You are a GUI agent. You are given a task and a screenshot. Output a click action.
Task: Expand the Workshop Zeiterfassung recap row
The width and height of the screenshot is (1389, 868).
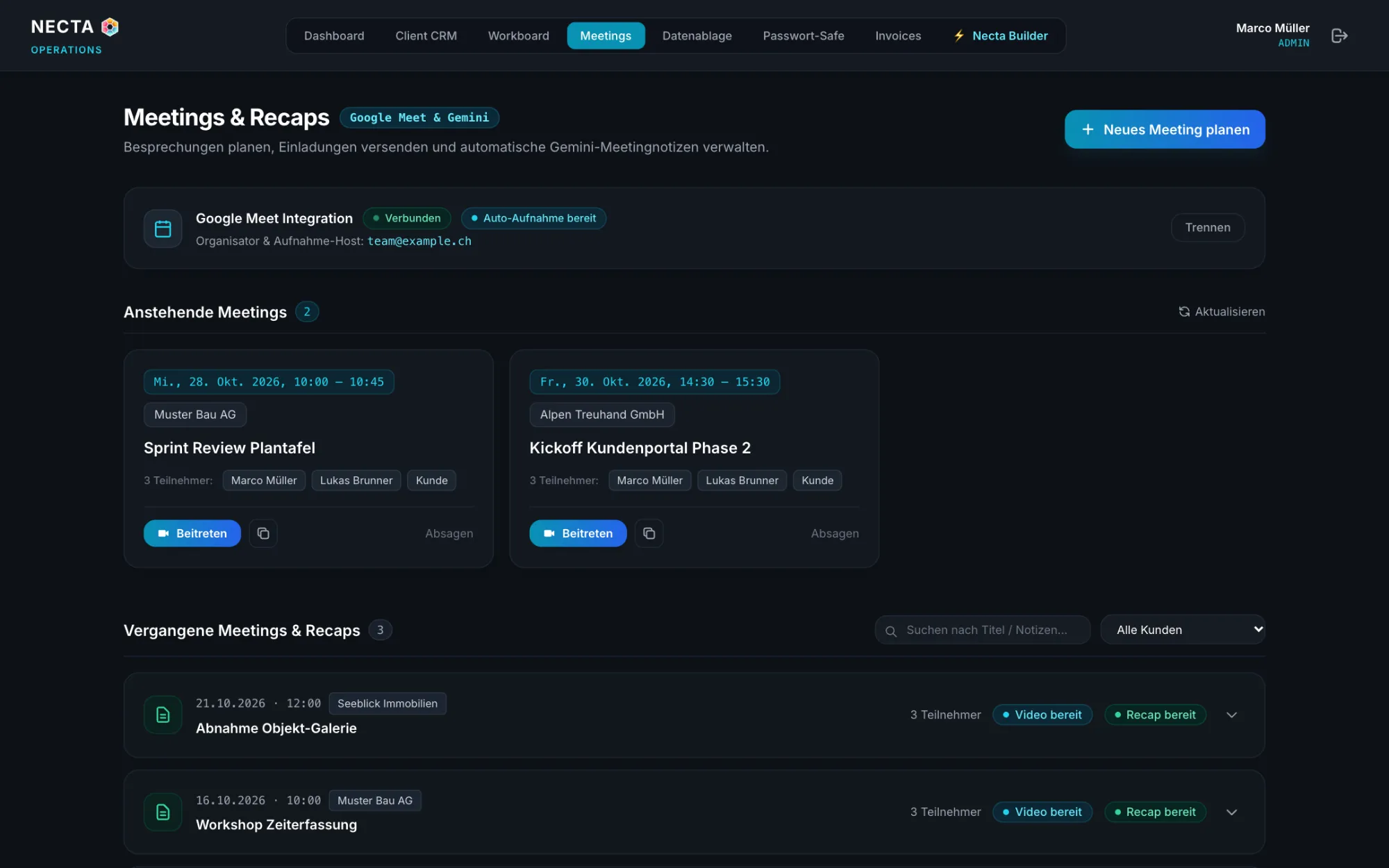click(1231, 812)
